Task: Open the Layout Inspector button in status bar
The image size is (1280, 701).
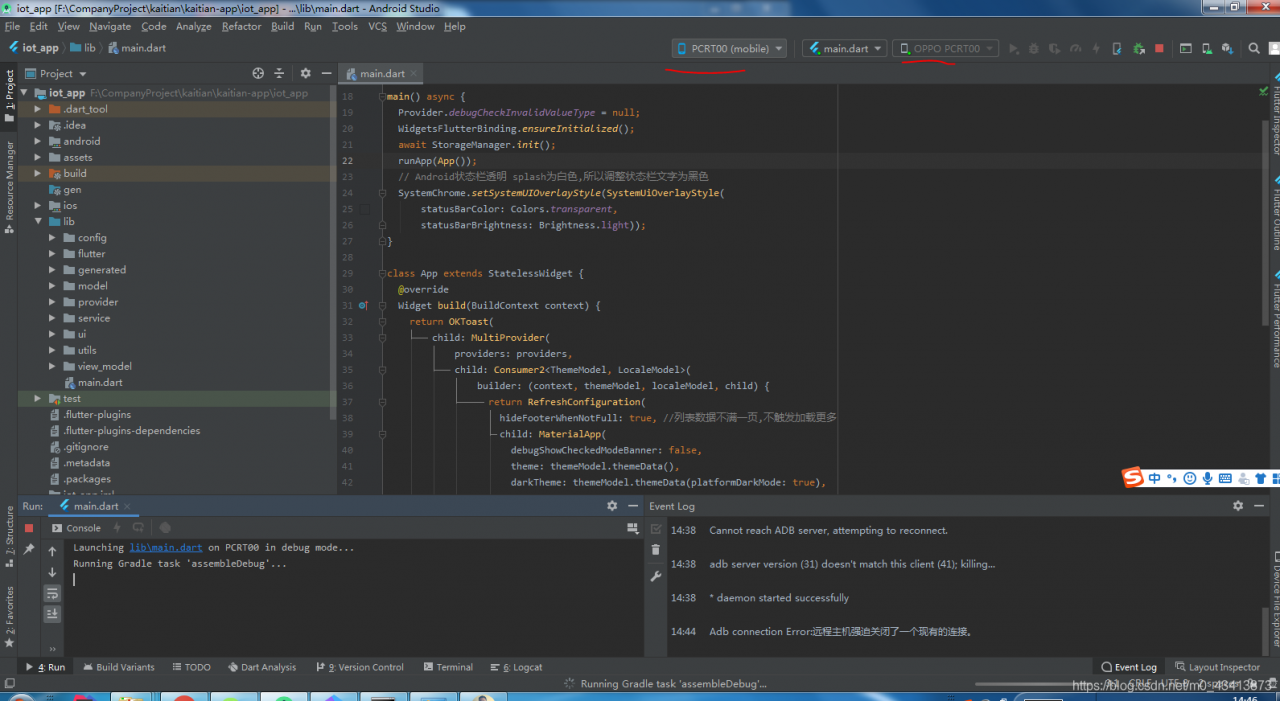Action: pyautogui.click(x=1217, y=667)
